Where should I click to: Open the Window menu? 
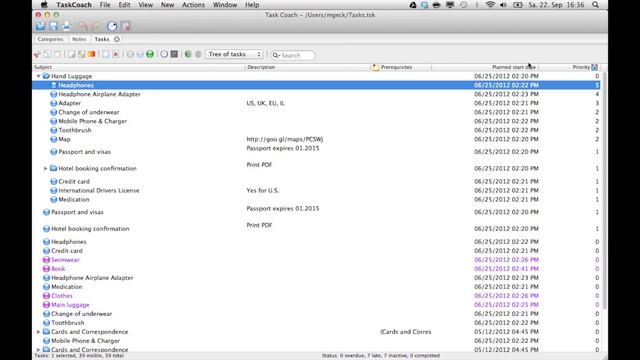225,5
